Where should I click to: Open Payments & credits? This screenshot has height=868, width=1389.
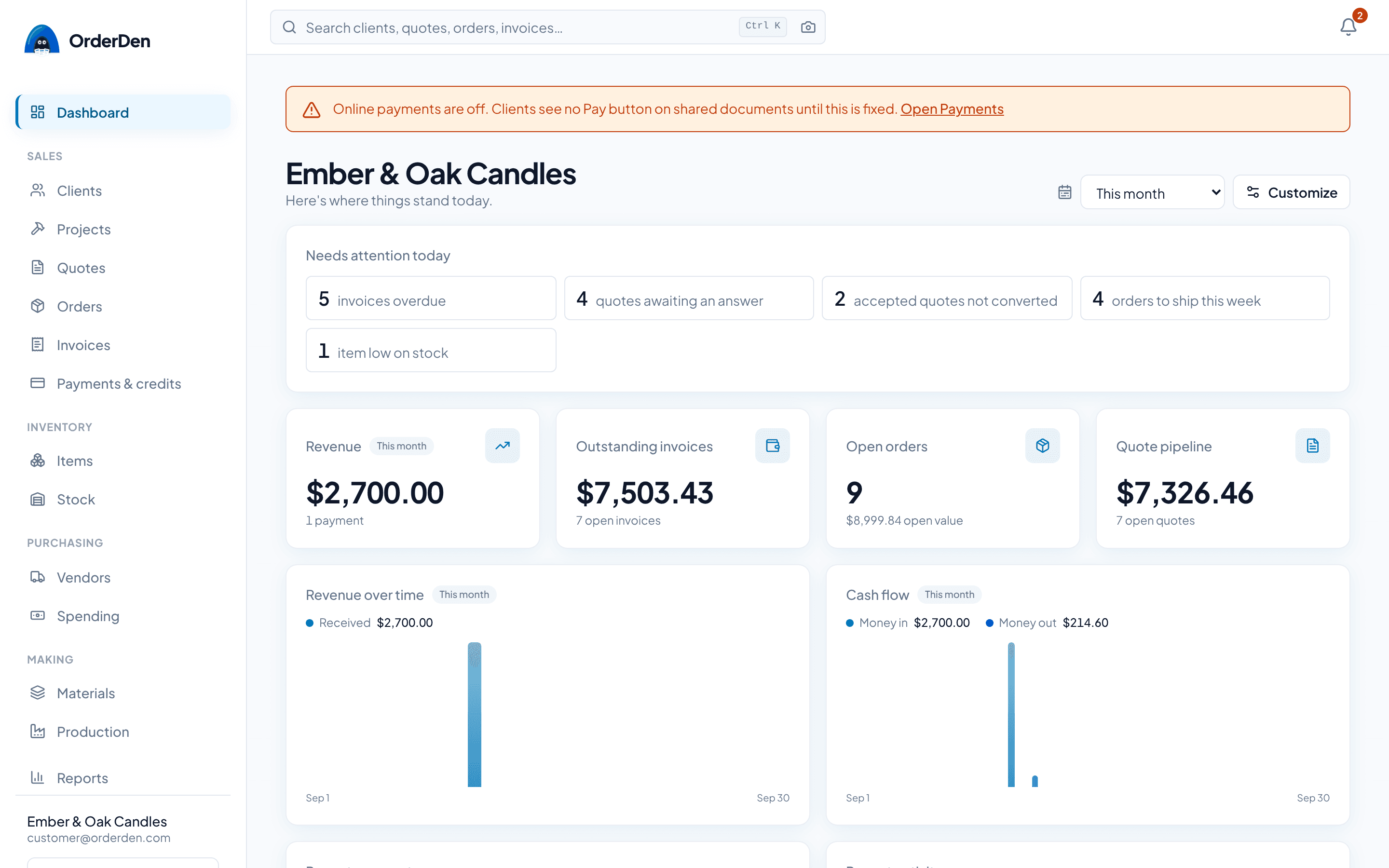123,383
